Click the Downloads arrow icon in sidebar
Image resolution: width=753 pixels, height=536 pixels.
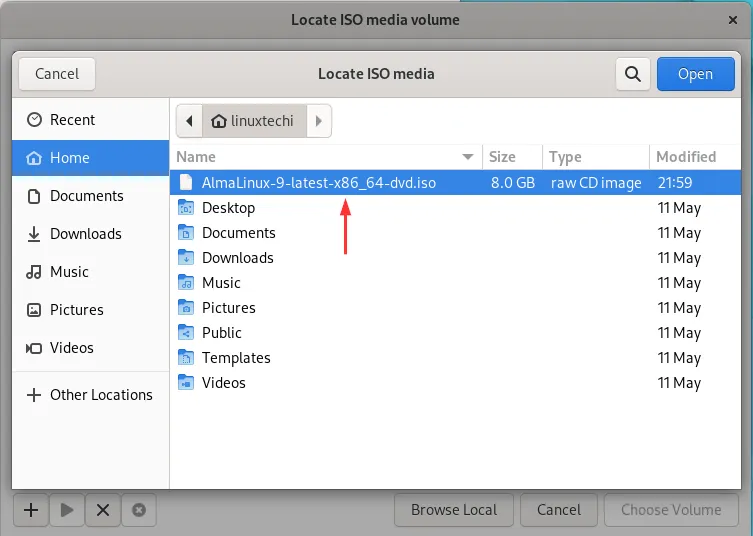[x=34, y=234]
